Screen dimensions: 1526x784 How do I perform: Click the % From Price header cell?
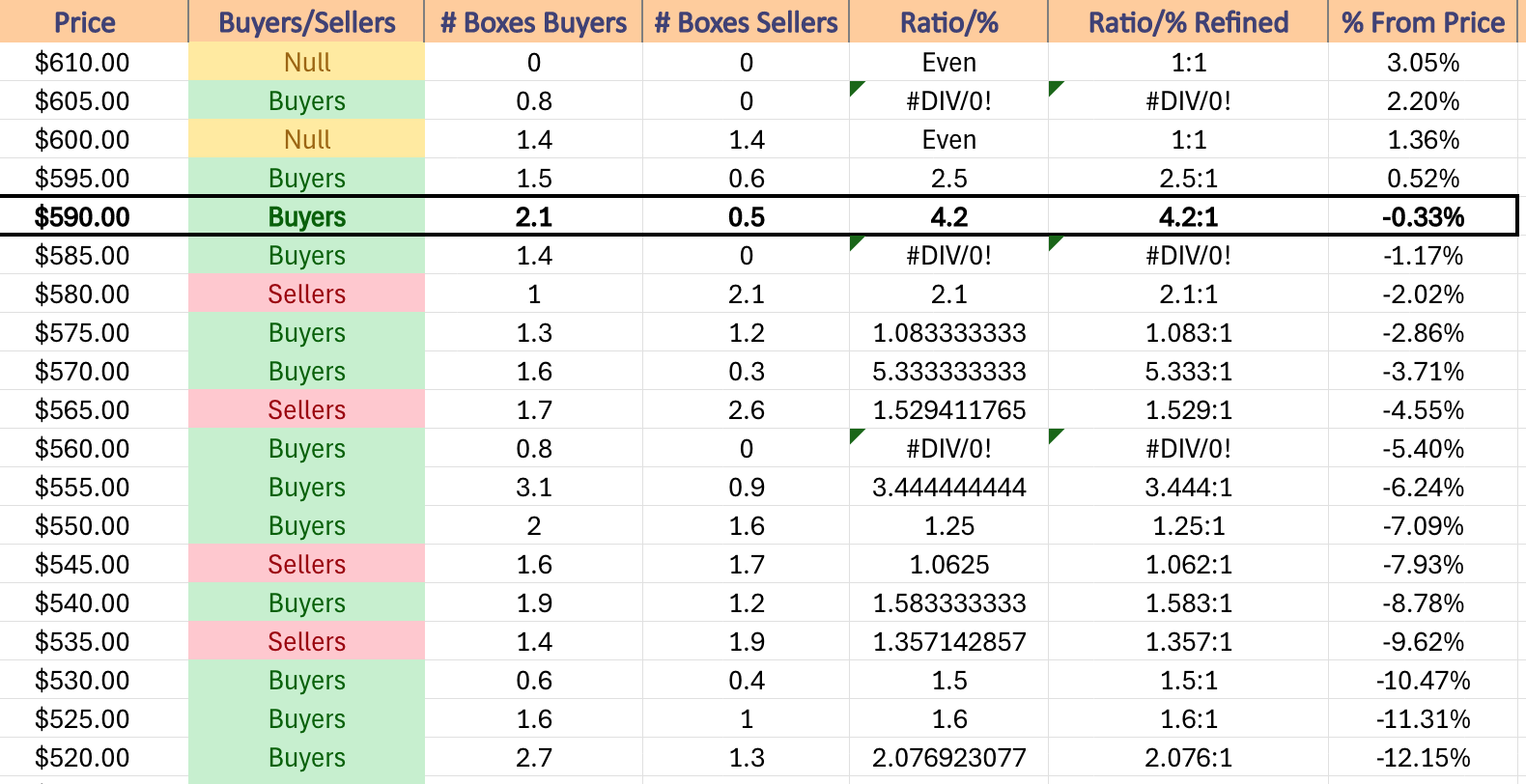click(x=1423, y=21)
